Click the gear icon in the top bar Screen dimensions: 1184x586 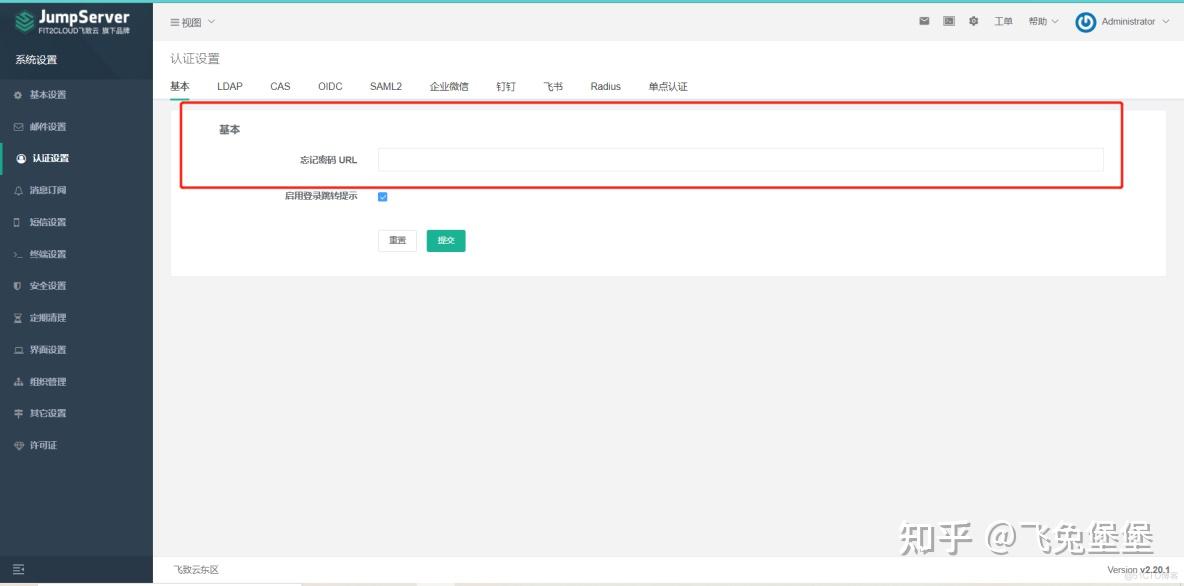pyautogui.click(x=973, y=20)
